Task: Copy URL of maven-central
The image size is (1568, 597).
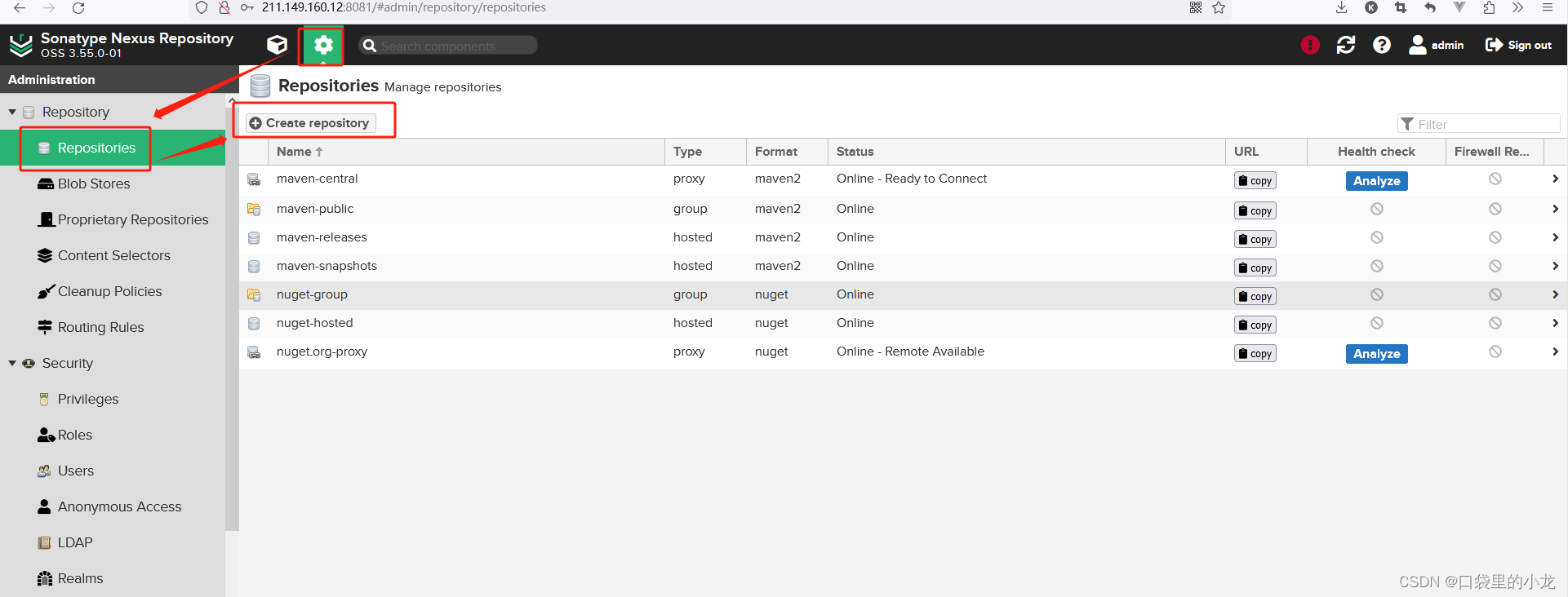Action: pos(1255,180)
